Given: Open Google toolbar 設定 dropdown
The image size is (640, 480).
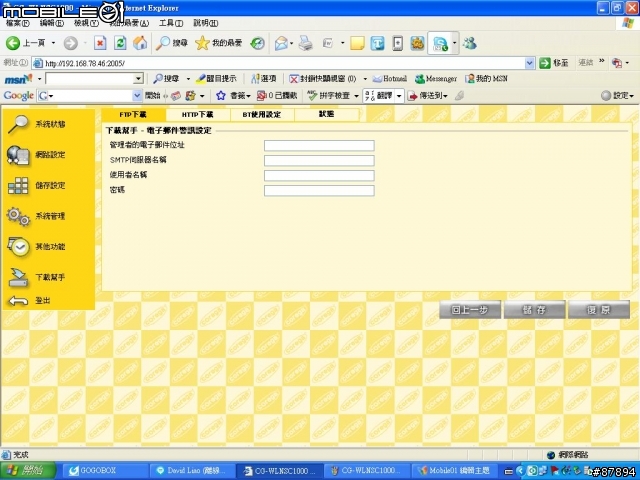Looking at the screenshot, I should click(618, 96).
